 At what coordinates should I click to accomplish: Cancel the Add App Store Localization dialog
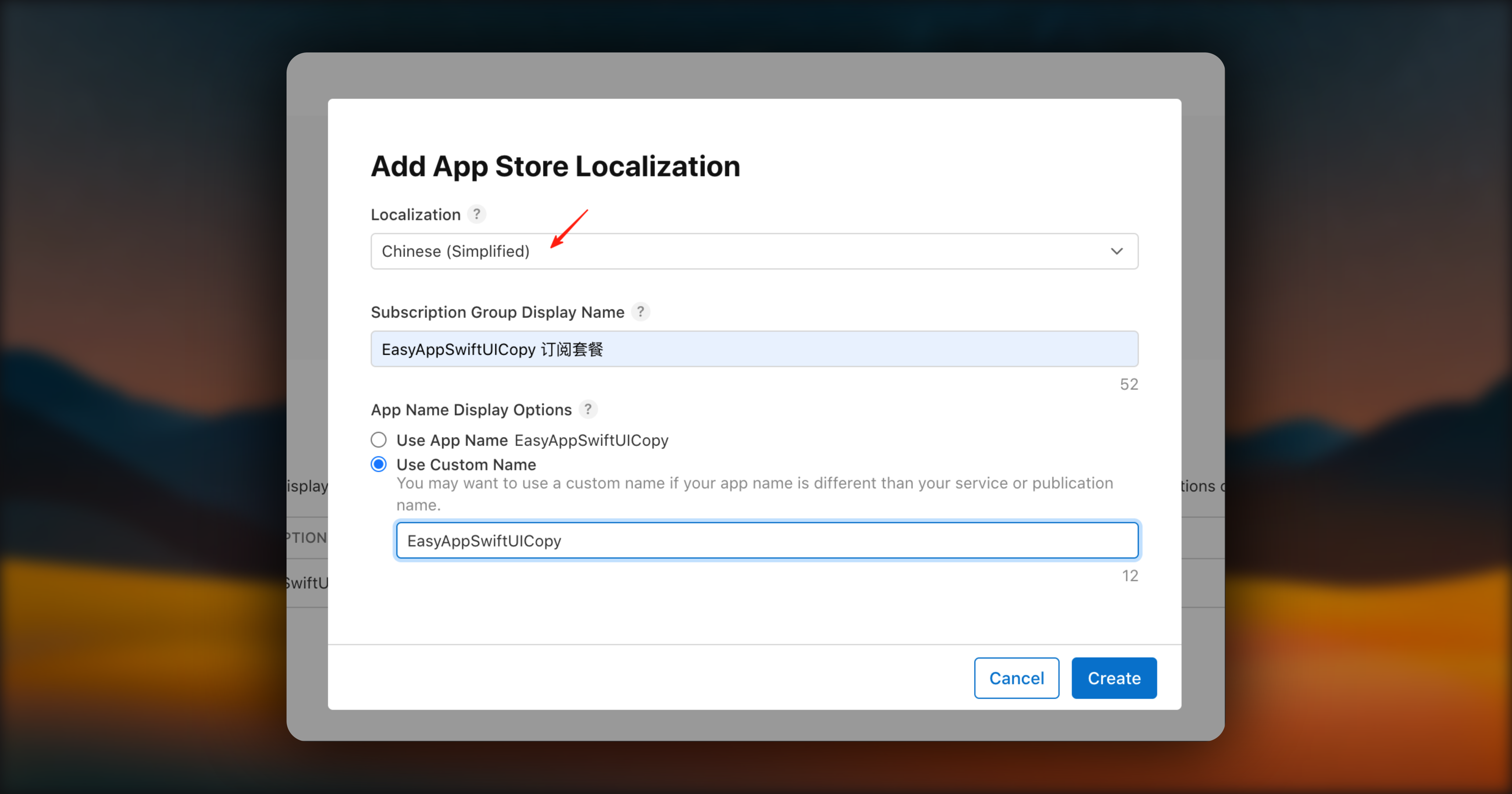coord(1016,678)
